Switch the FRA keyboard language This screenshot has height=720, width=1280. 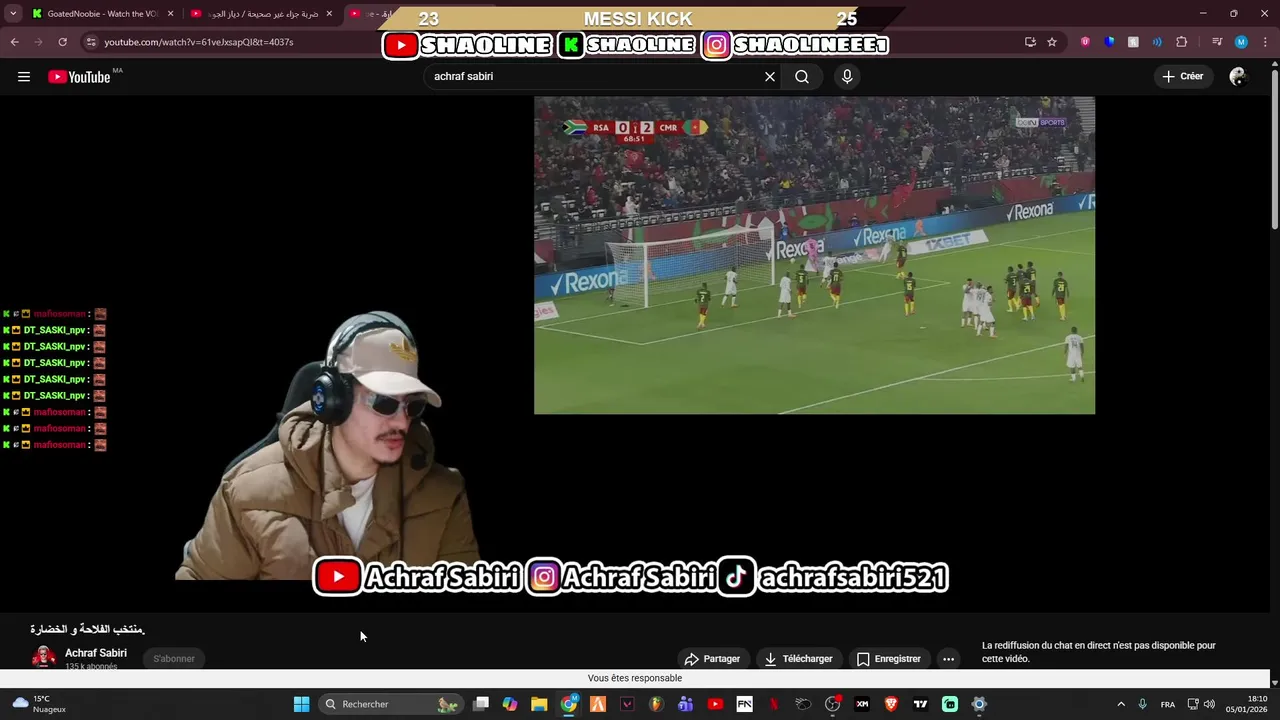[x=1168, y=704]
